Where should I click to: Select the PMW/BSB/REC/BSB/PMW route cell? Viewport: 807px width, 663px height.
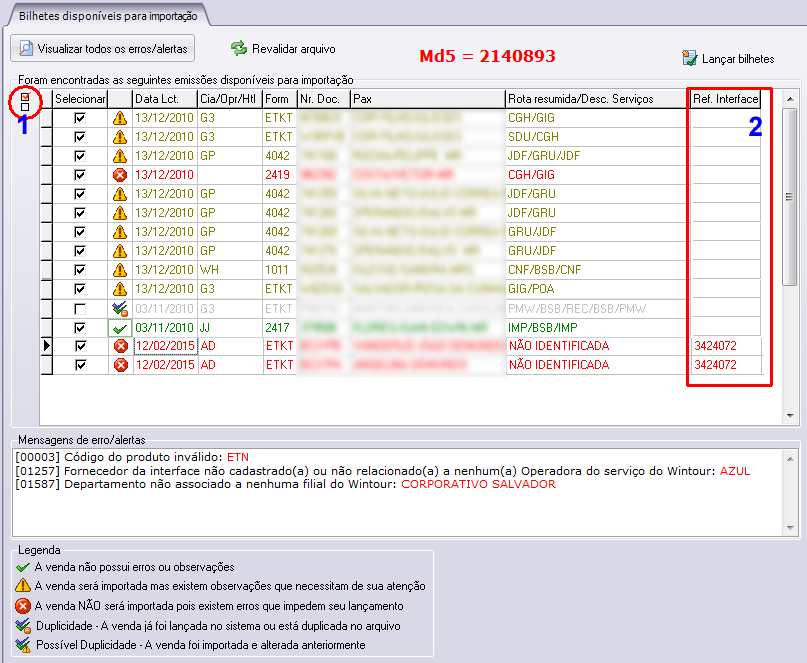click(598, 309)
